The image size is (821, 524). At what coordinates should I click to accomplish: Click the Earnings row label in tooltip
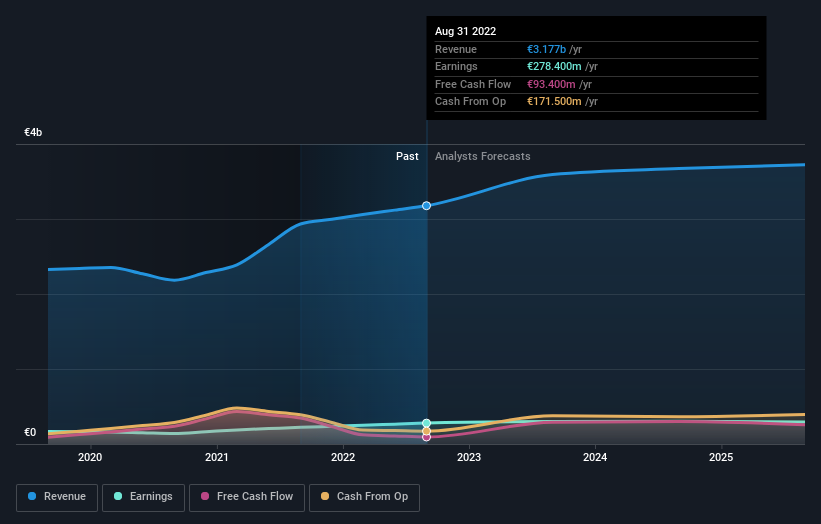[x=457, y=66]
